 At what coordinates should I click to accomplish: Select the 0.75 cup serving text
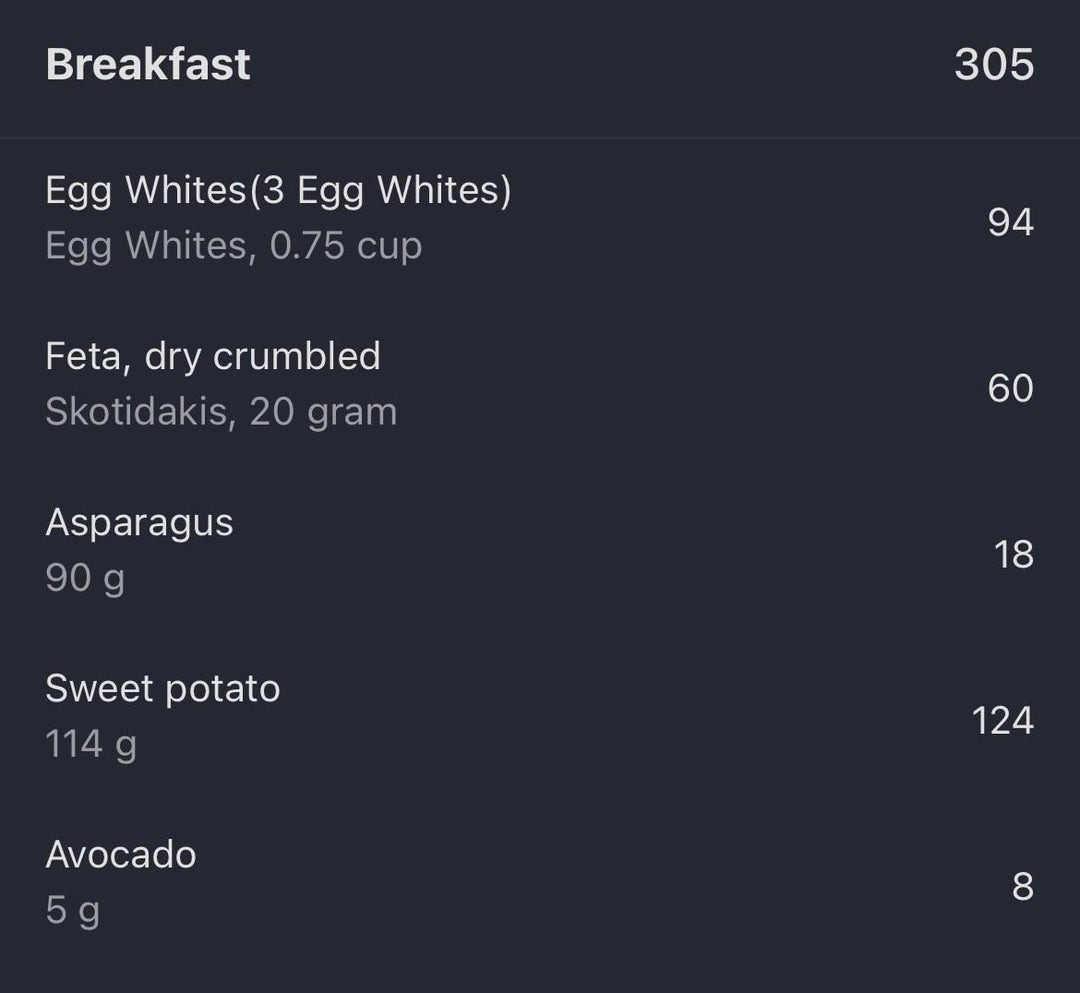[x=346, y=246]
